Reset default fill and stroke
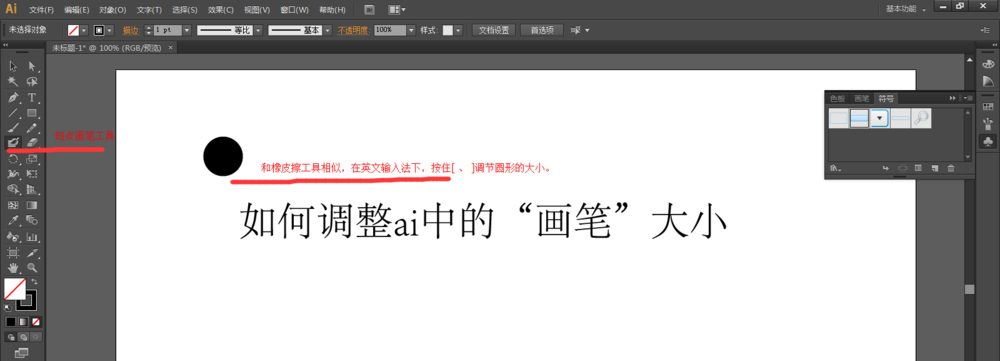 [x=8, y=307]
